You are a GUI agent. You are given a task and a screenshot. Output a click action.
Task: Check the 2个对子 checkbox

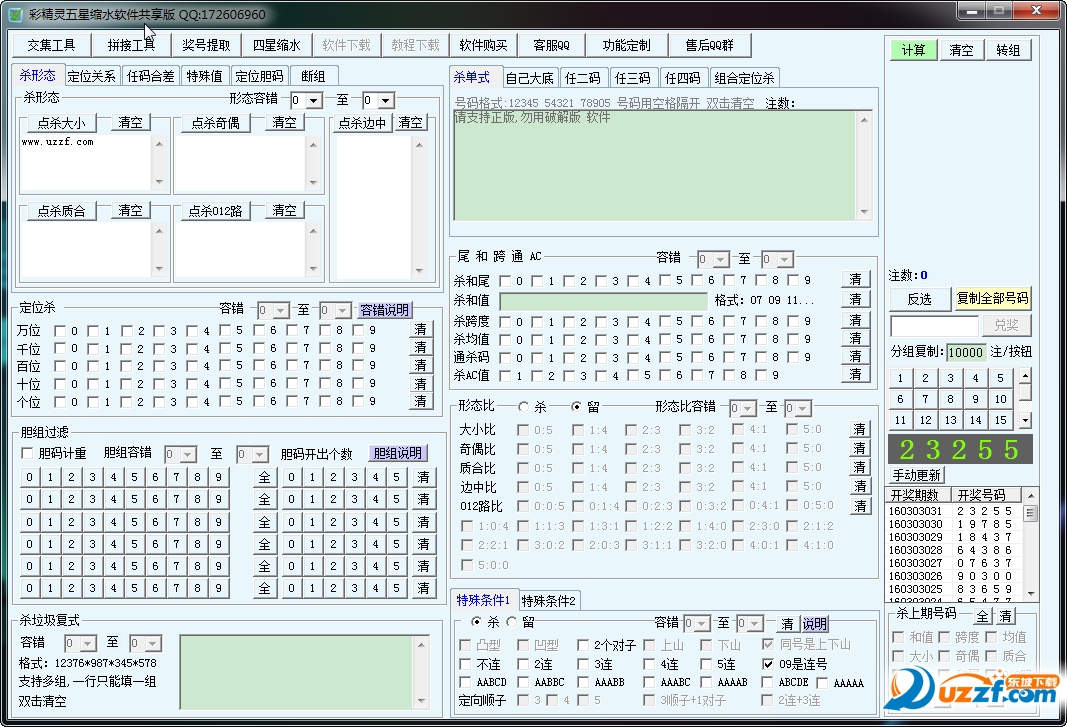pyautogui.click(x=583, y=645)
